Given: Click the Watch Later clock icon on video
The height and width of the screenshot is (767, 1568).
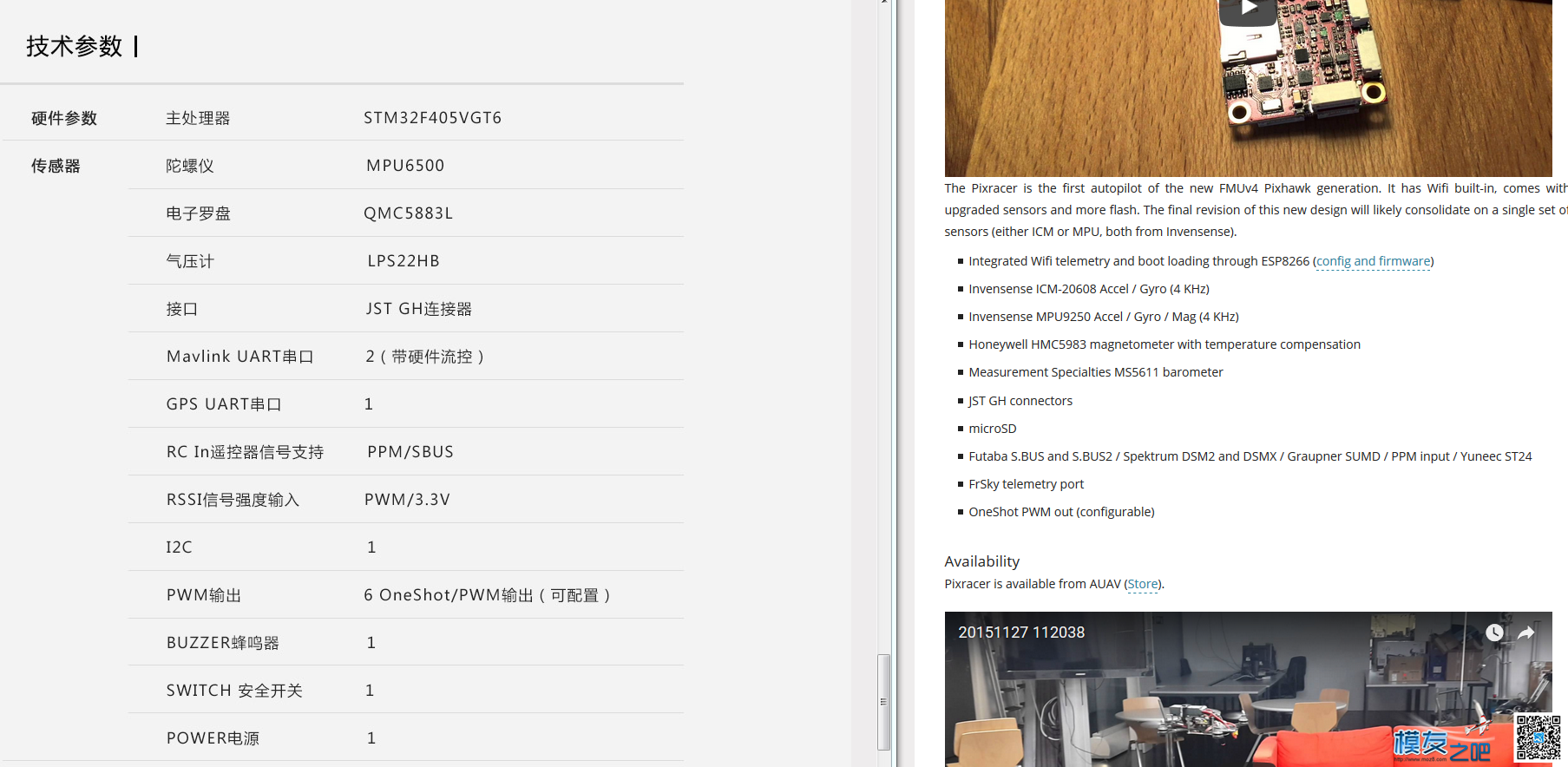Looking at the screenshot, I should [x=1494, y=633].
